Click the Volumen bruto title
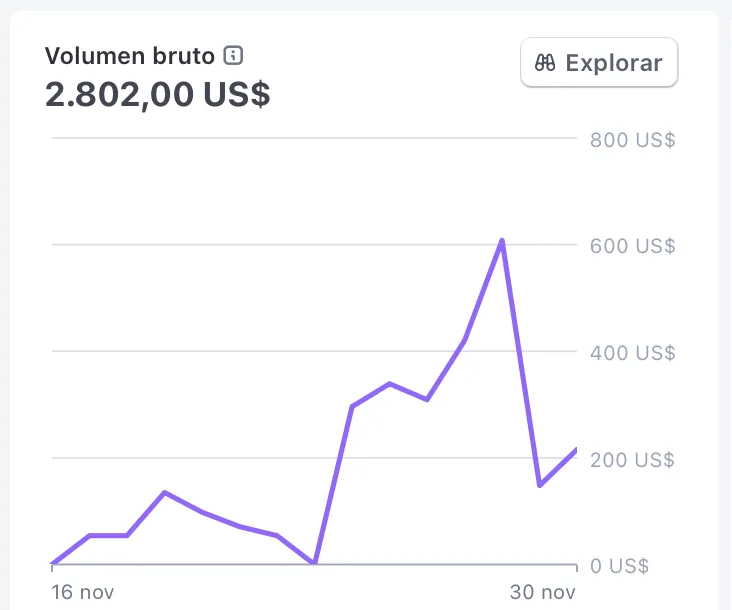This screenshot has height=610, width=732. [130, 56]
